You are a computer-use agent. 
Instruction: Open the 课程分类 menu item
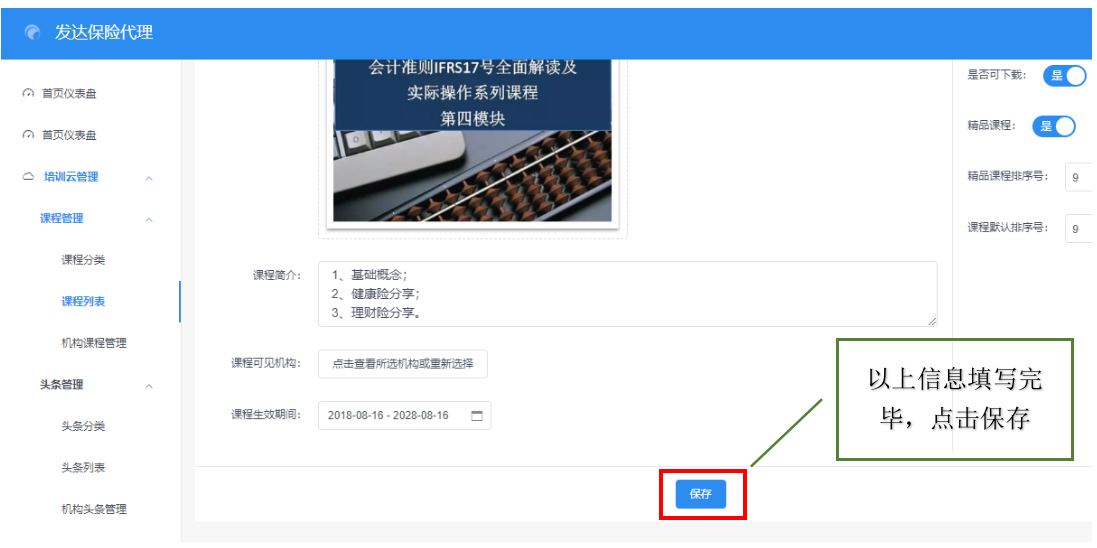83,260
